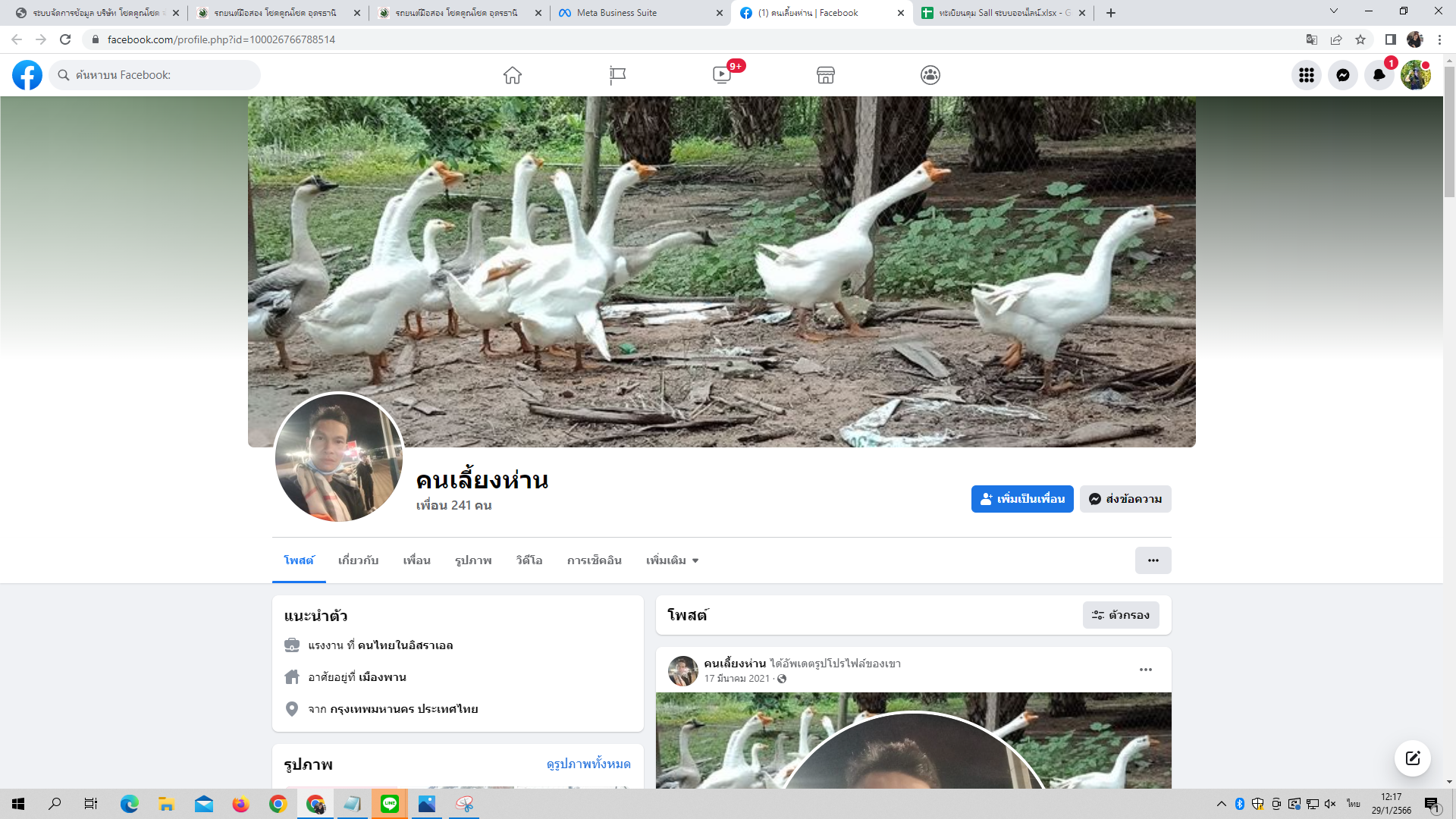Click the เพิ่มเป็นเพื่อน button

coord(1021,499)
